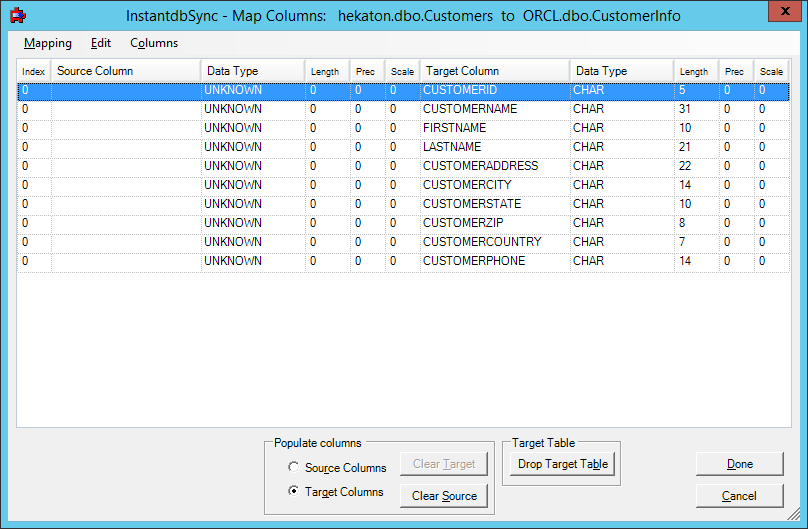
Task: Open the Columns menu
Action: [x=154, y=43]
